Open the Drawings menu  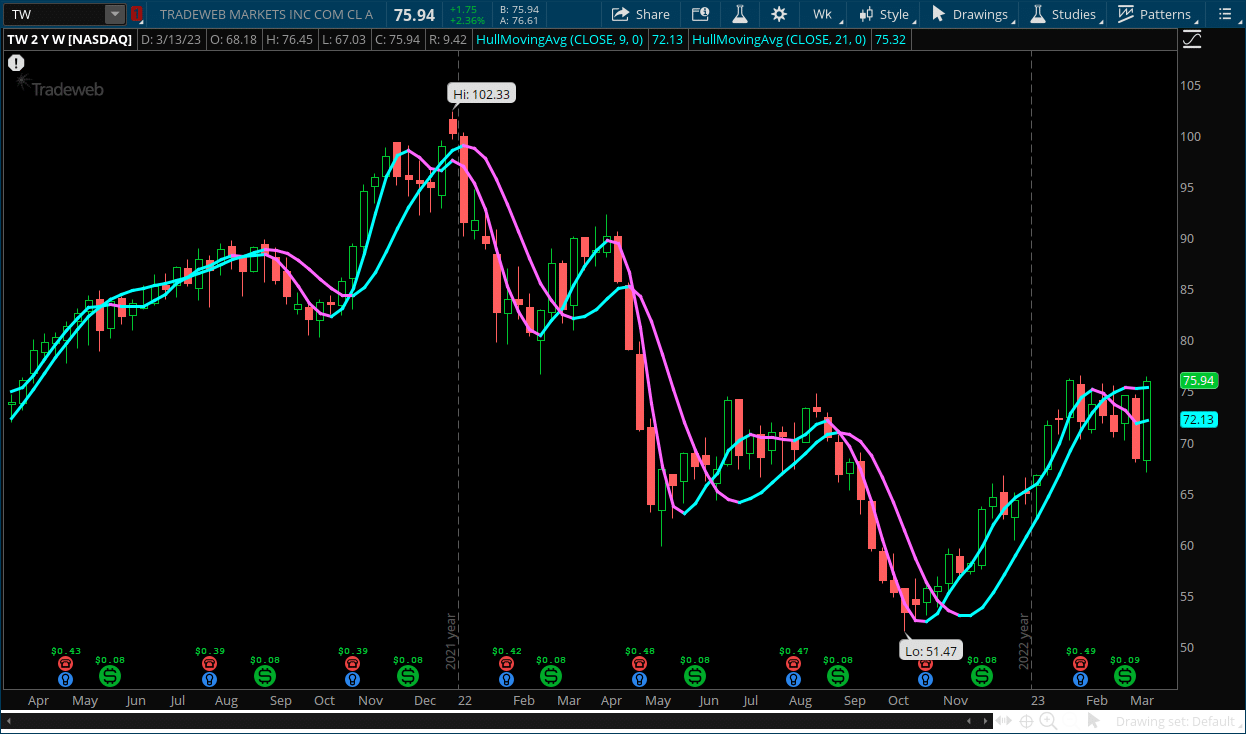point(970,14)
